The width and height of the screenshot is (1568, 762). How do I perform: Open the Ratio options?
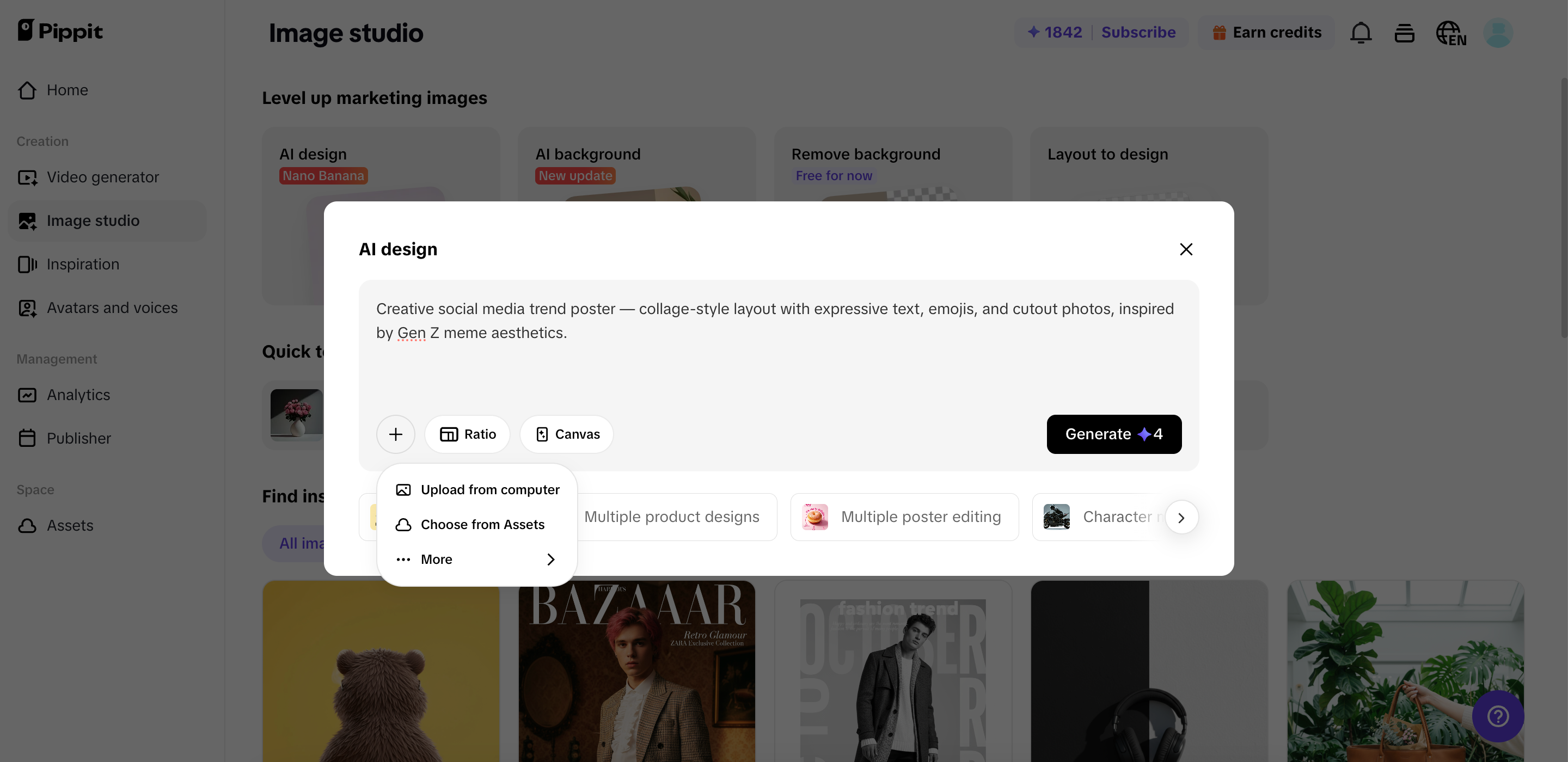(x=468, y=434)
